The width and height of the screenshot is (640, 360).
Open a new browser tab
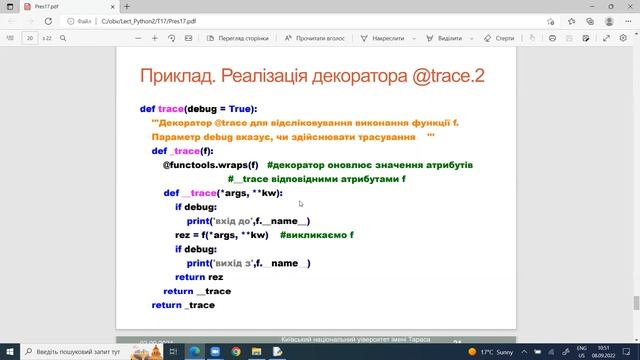(127, 7)
